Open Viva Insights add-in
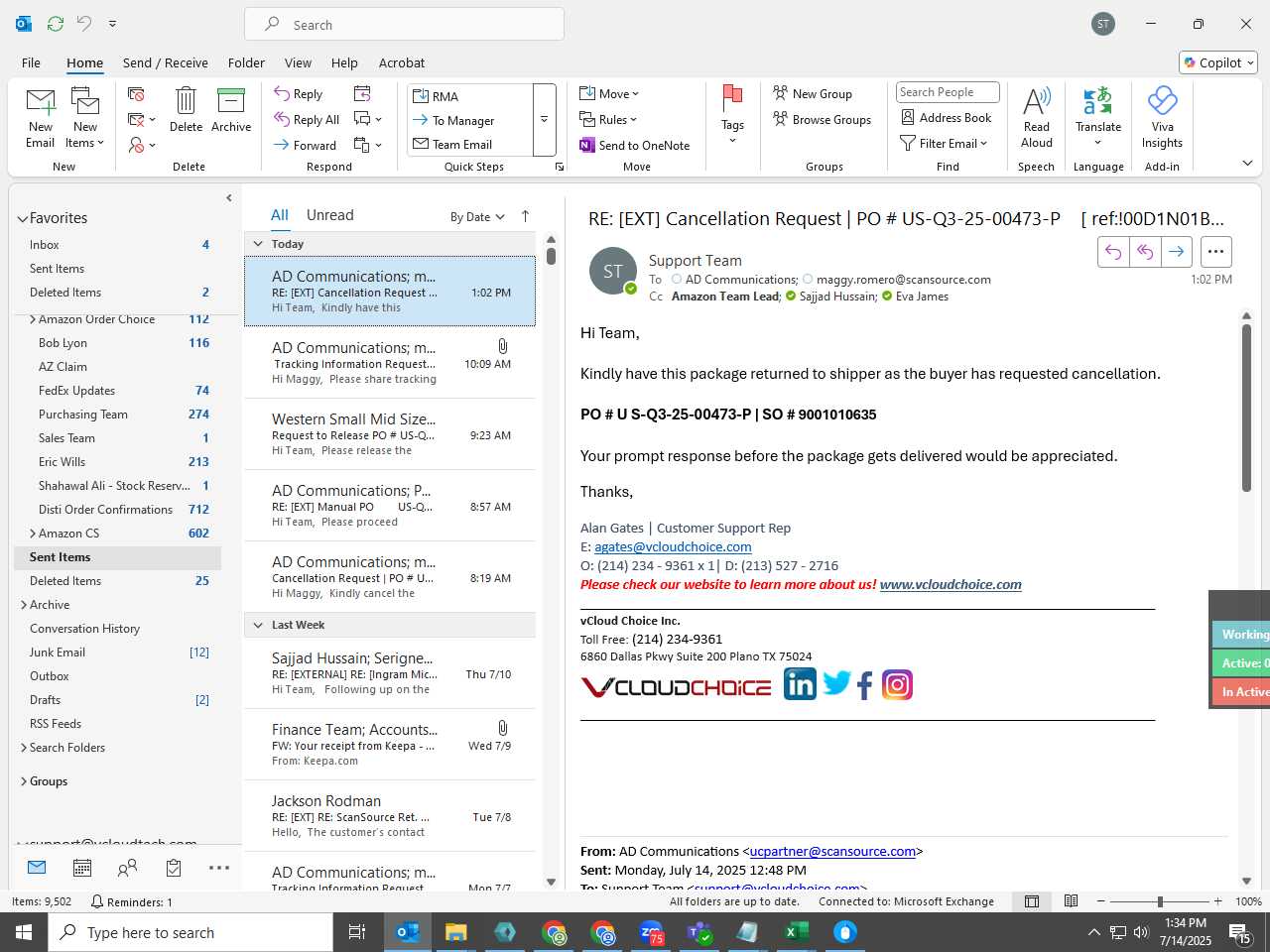The width and height of the screenshot is (1270, 952). click(1162, 117)
